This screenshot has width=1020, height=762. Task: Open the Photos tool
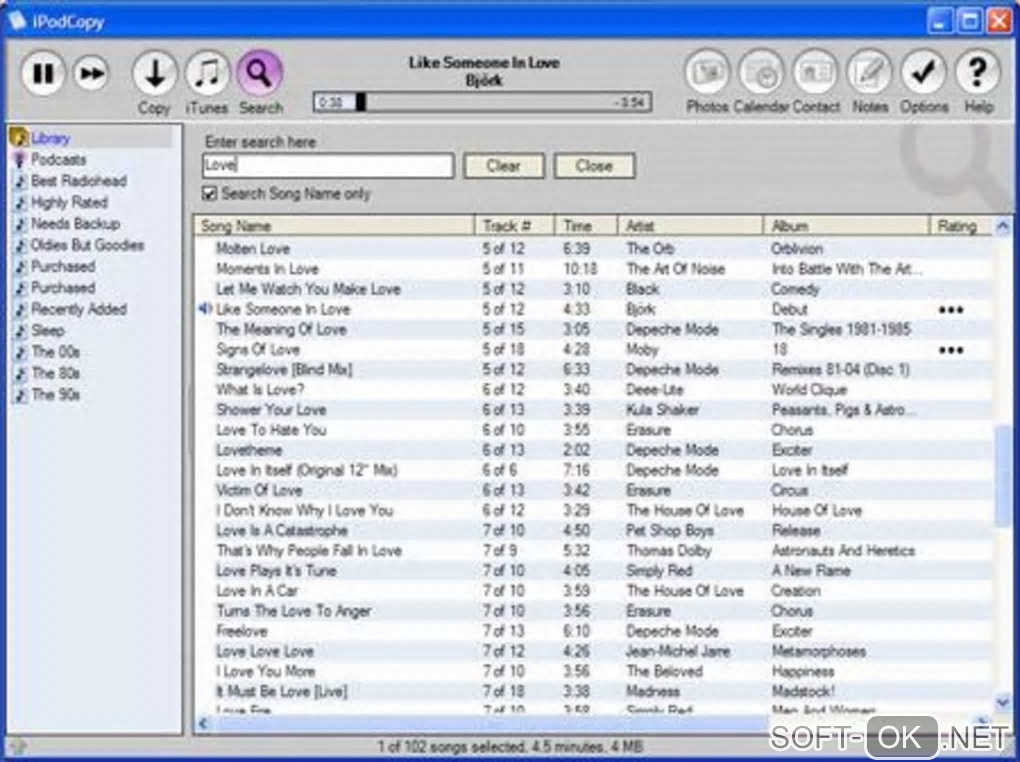pyautogui.click(x=707, y=72)
